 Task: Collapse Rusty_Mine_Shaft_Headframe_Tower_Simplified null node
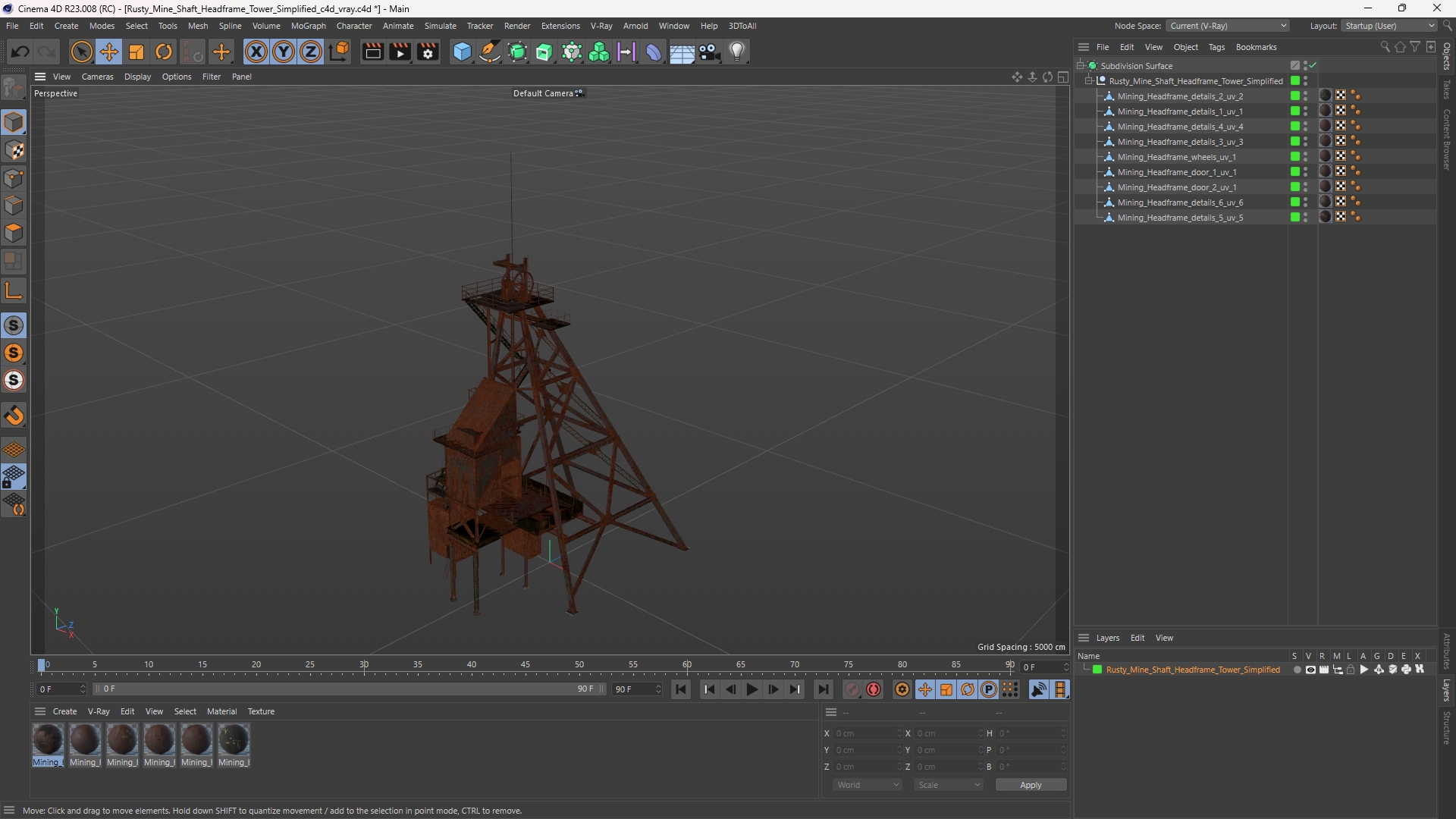pos(1089,80)
